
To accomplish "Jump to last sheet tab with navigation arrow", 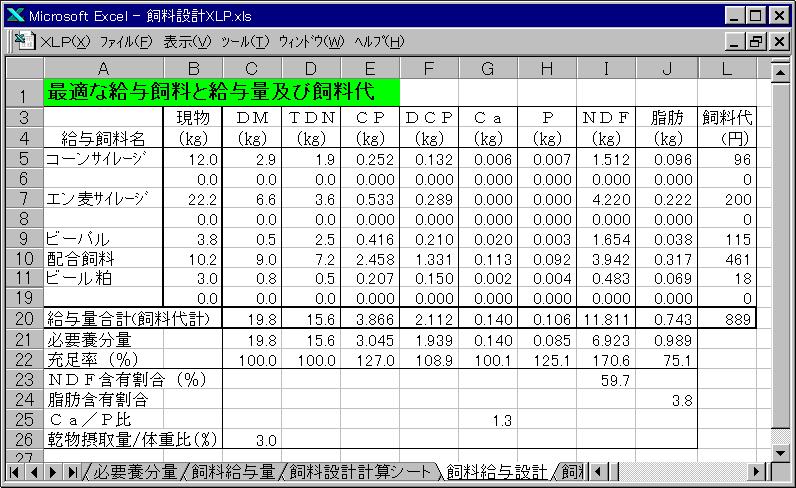I will [72, 471].
